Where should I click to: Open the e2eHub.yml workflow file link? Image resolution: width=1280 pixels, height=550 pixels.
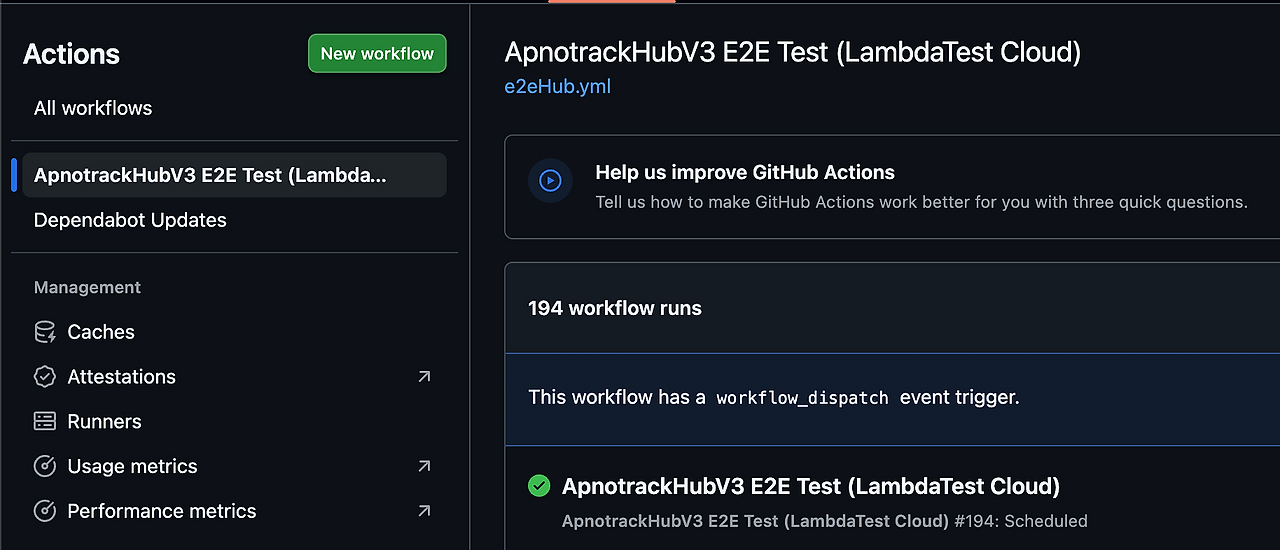click(x=557, y=86)
